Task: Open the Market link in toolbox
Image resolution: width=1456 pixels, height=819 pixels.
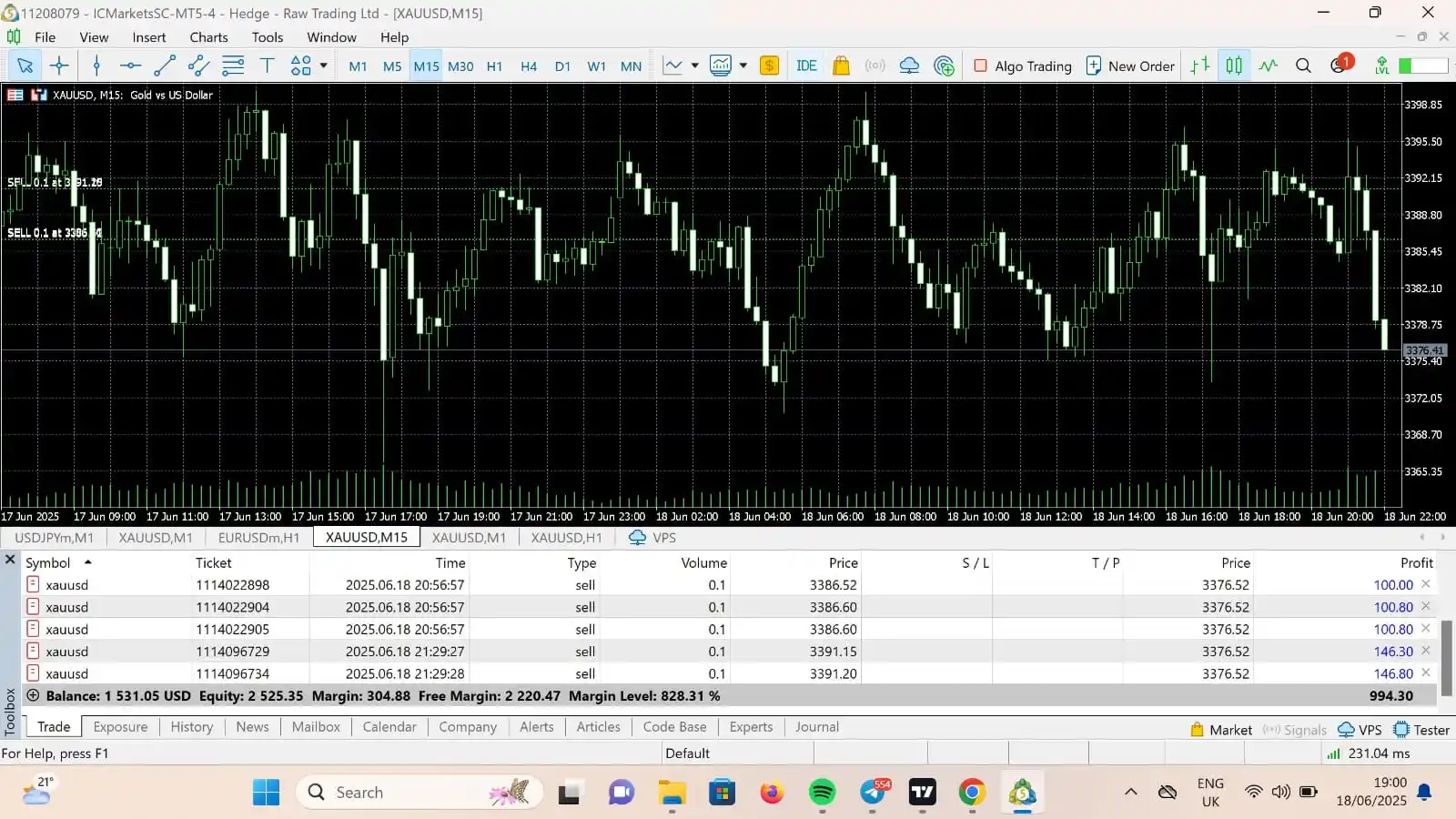Action: click(1221, 730)
